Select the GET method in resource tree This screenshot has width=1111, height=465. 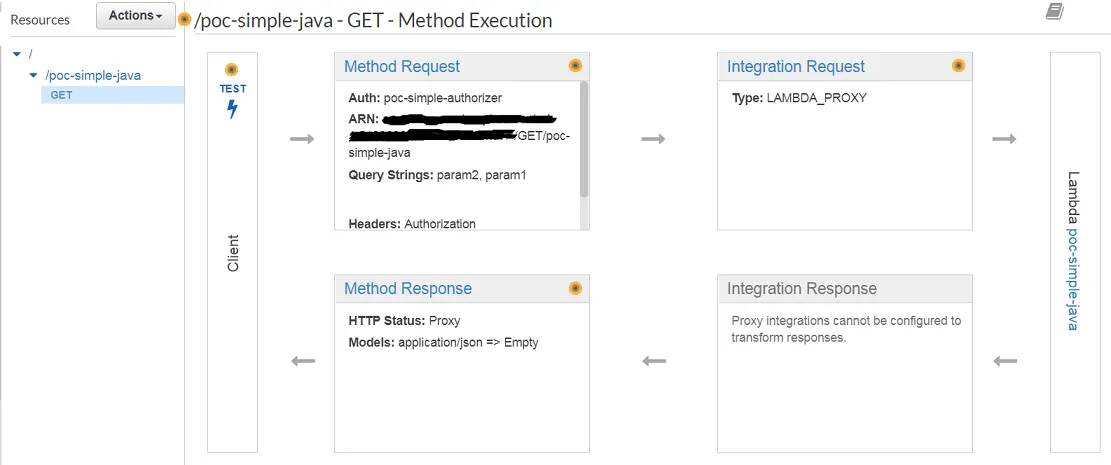click(x=61, y=95)
